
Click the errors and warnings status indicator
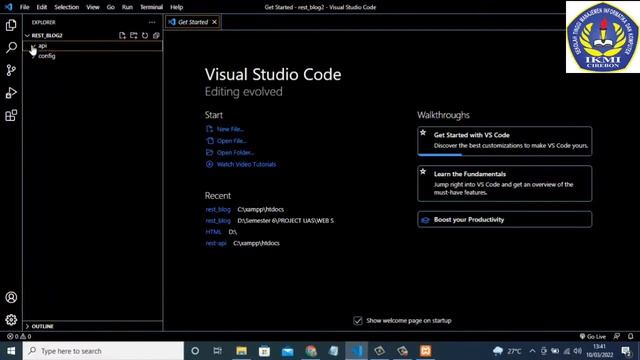pos(19,336)
